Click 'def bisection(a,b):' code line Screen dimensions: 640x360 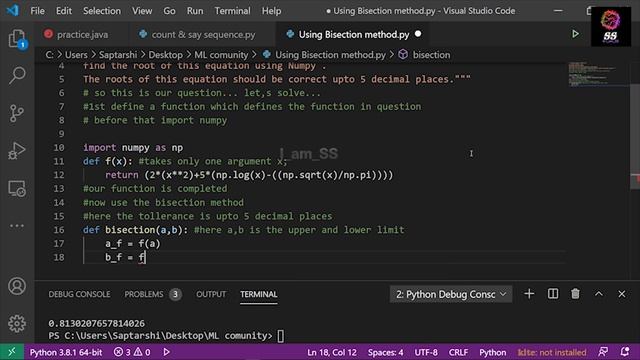(x=135, y=230)
